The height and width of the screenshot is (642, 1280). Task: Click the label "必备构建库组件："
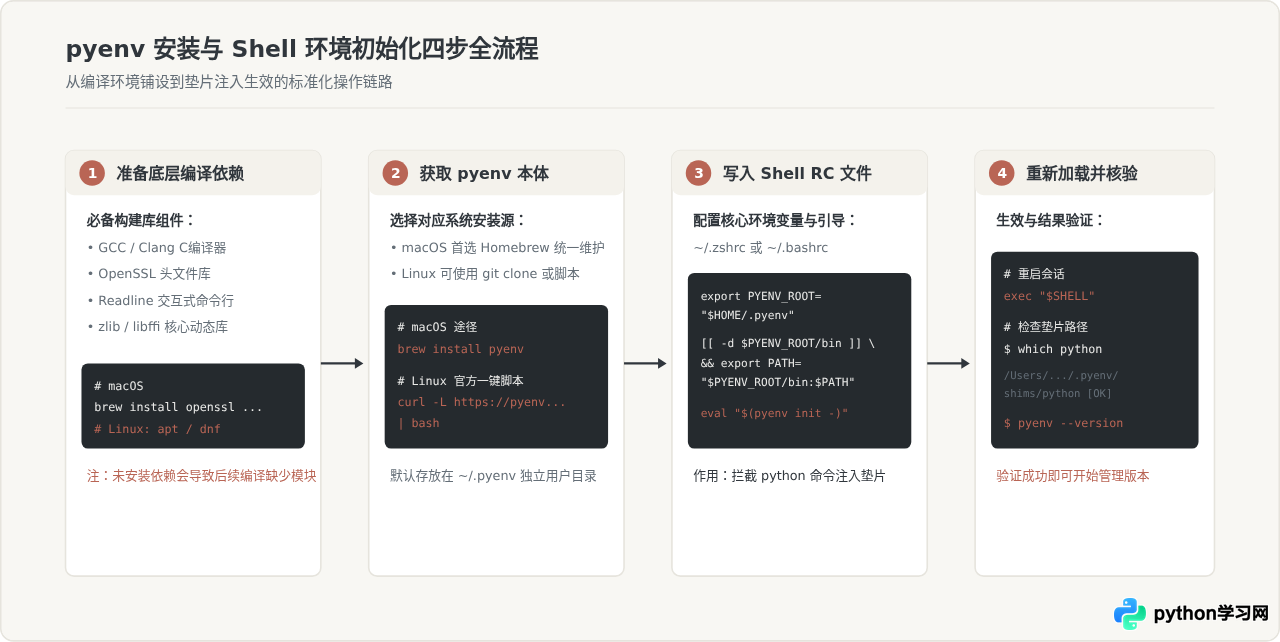[142, 220]
